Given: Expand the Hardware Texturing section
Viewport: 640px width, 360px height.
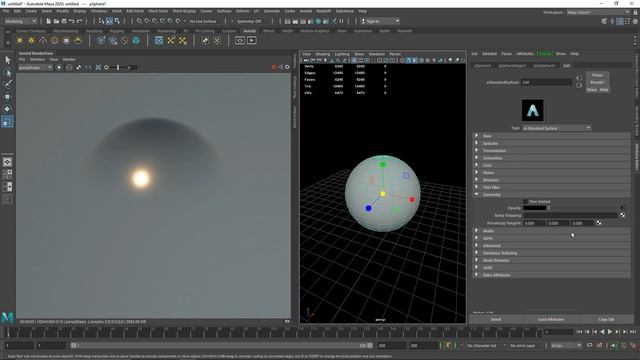Looking at the screenshot, I should click(x=552, y=253).
